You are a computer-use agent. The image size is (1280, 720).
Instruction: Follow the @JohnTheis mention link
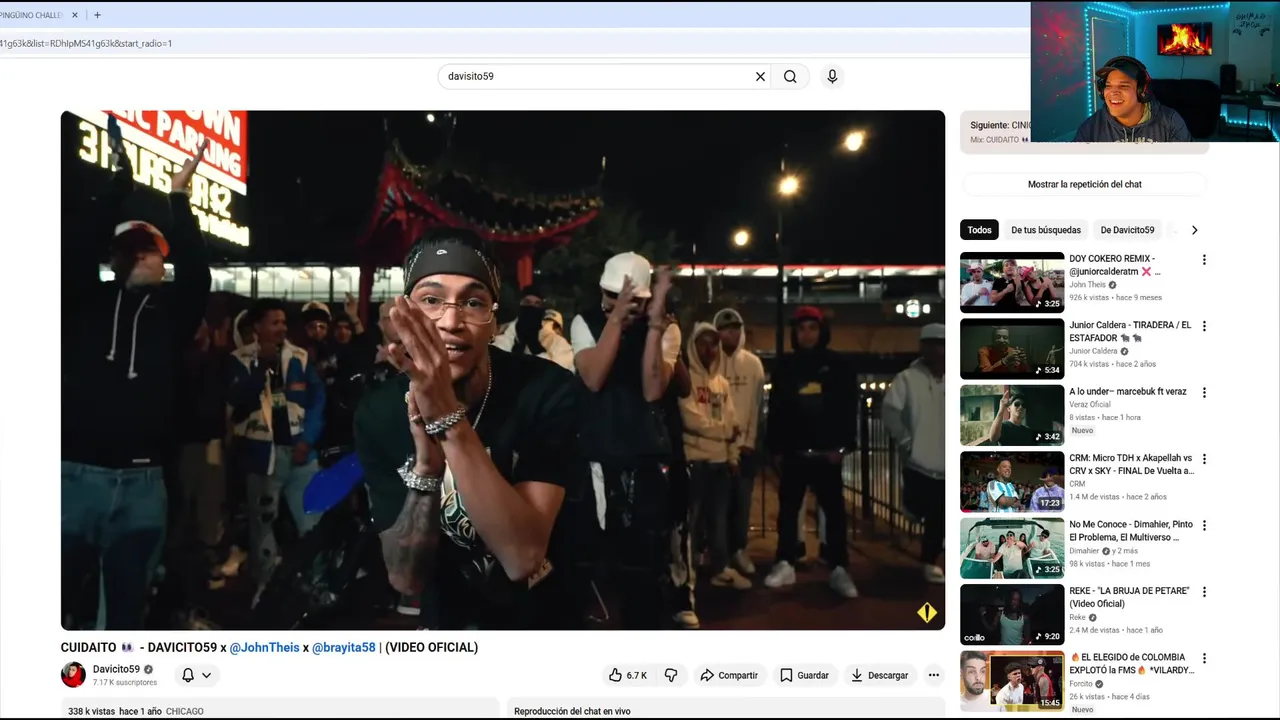[x=265, y=647]
